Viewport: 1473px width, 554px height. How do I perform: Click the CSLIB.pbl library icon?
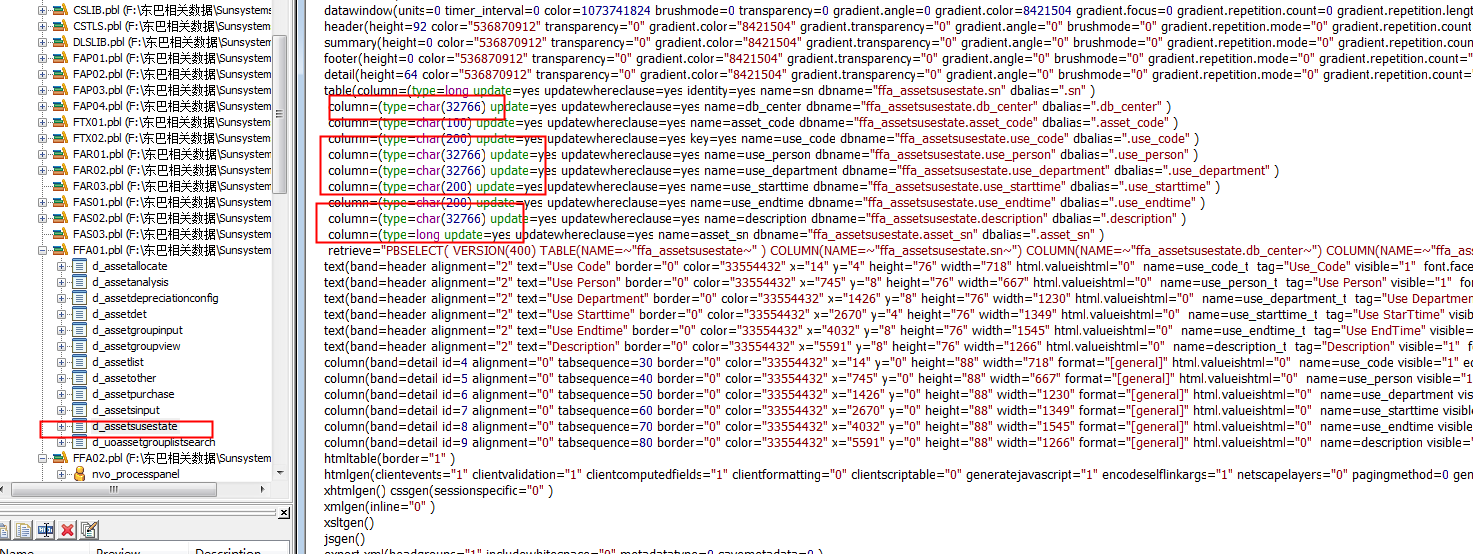point(61,9)
